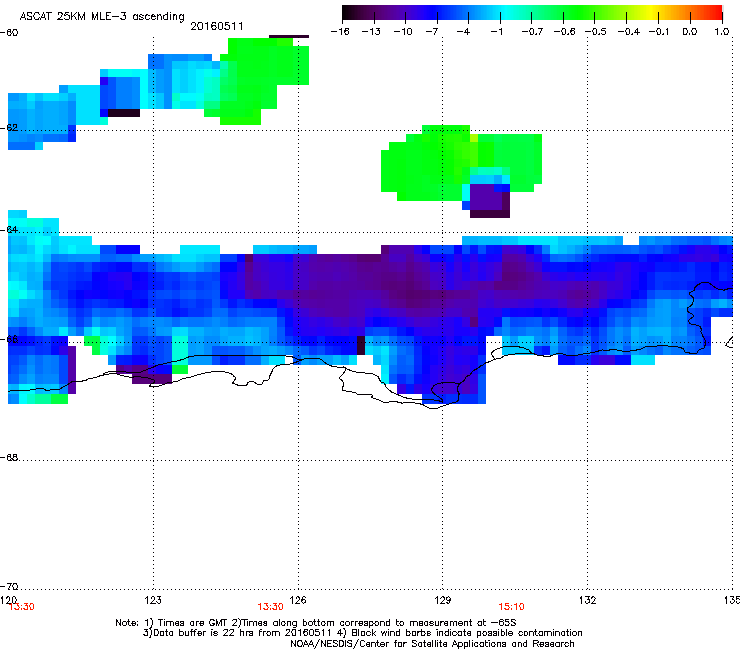Screen dimensions: 740x650
Task: Click the '-70' latitude axis label
Action: click(9, 586)
